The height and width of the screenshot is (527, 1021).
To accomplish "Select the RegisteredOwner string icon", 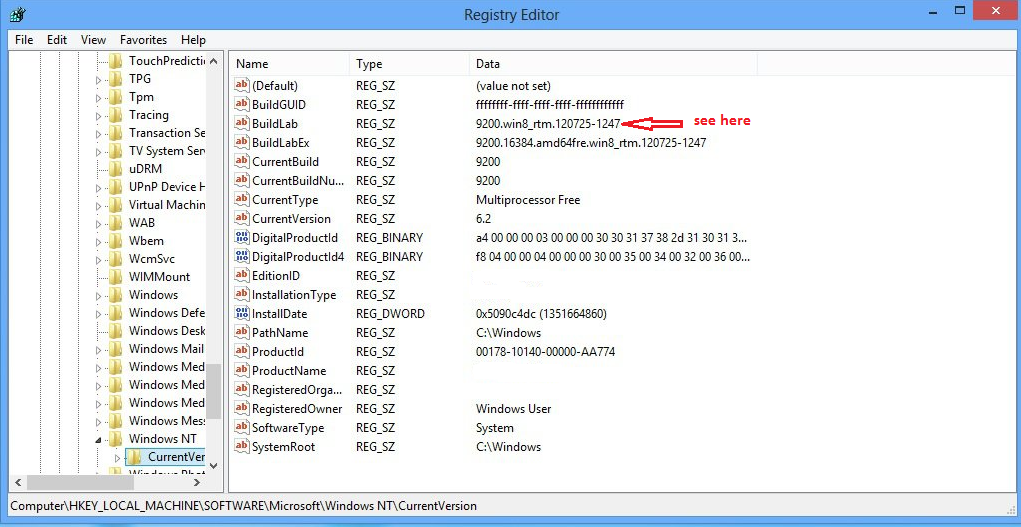I will [242, 408].
